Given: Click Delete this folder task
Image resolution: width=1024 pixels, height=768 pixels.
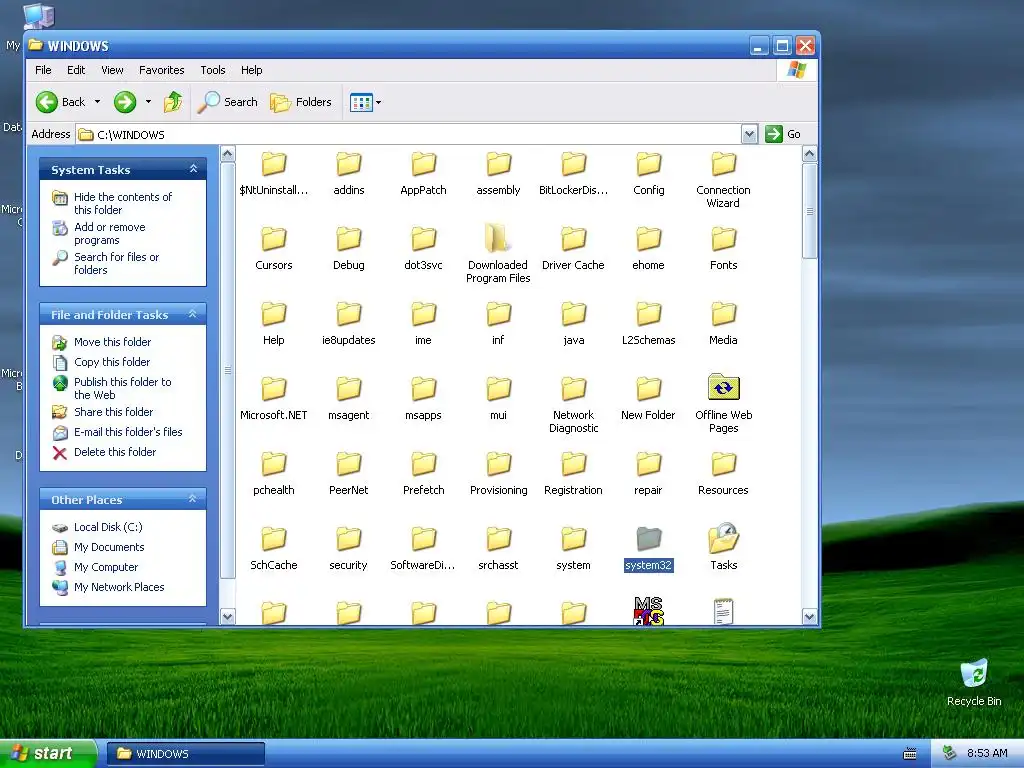Looking at the screenshot, I should tap(115, 452).
